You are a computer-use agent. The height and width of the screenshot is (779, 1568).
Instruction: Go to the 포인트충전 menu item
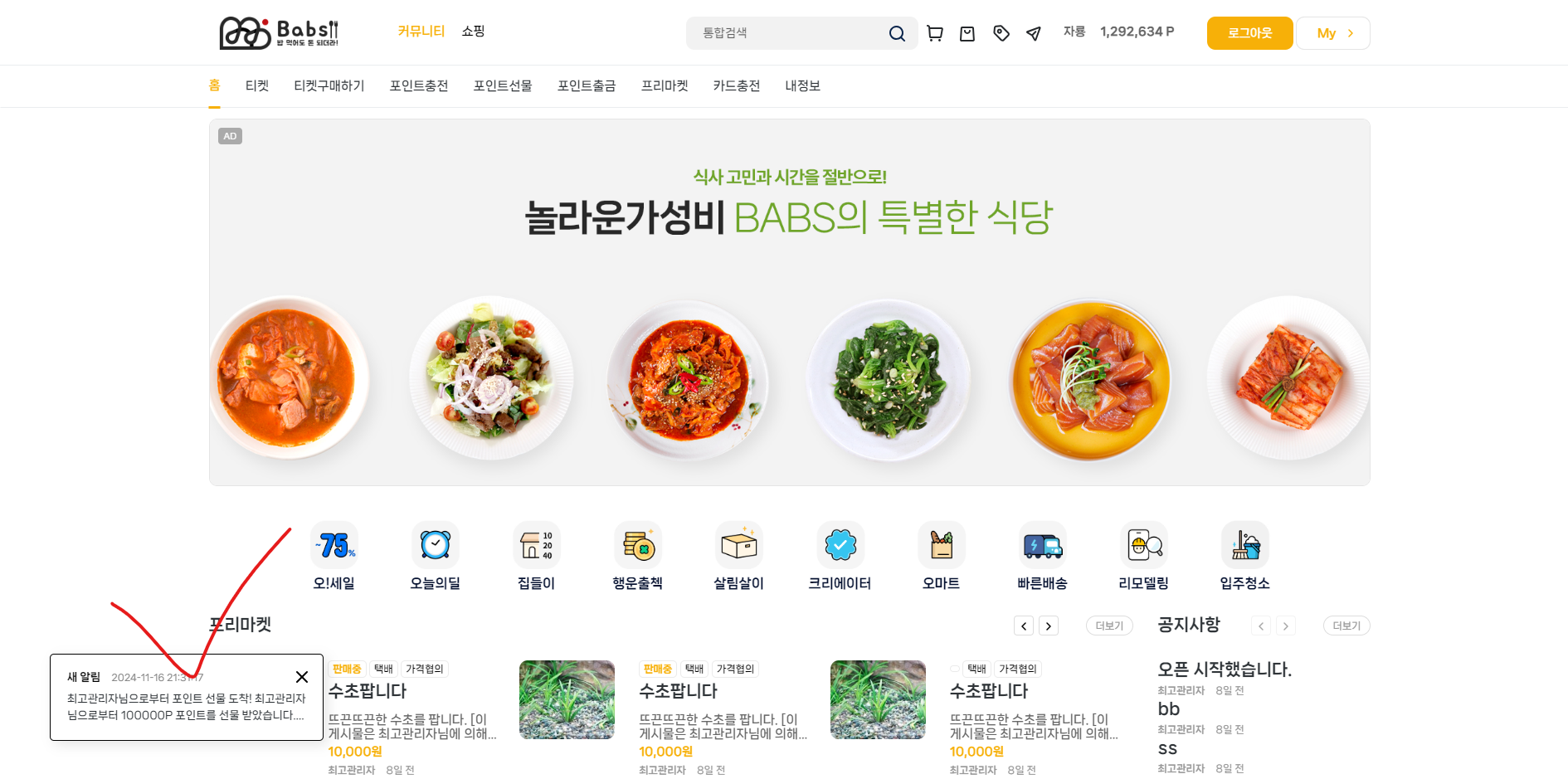(419, 85)
